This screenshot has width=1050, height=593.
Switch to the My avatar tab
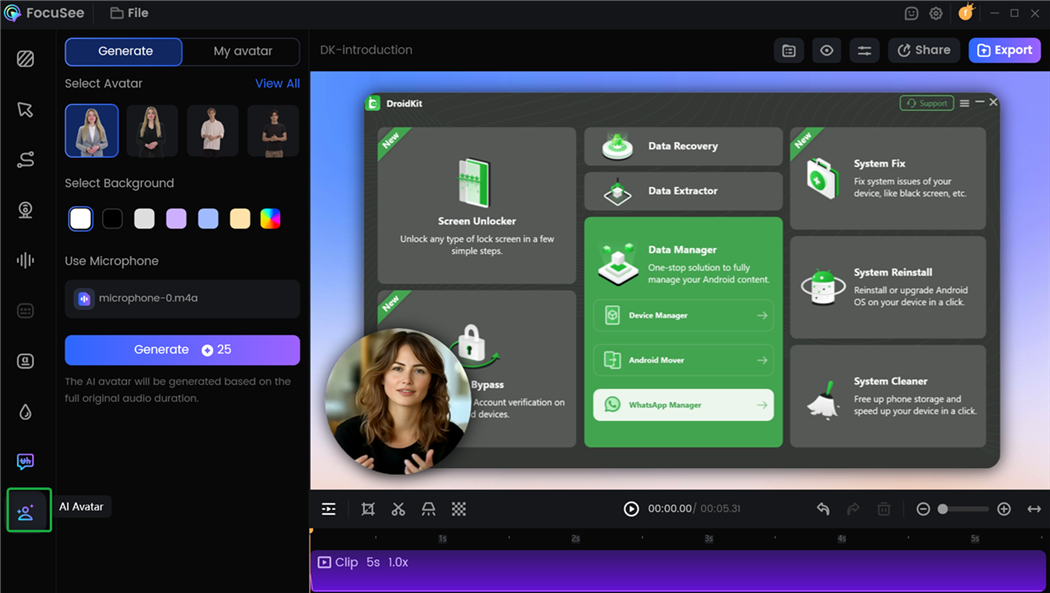coord(241,51)
